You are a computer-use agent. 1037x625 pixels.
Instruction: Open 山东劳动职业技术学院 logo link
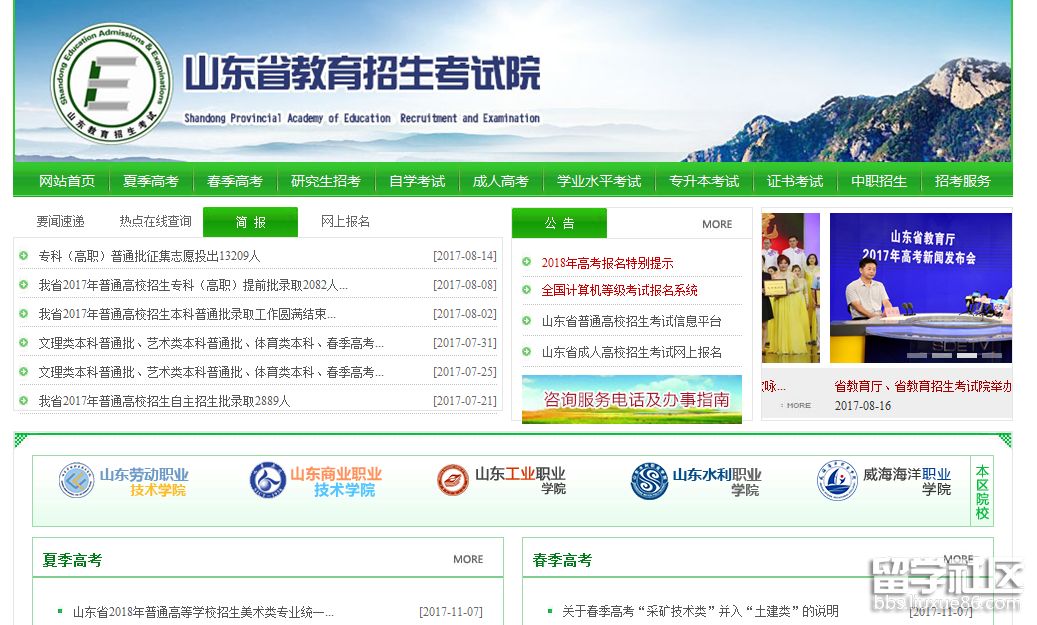[x=124, y=481]
